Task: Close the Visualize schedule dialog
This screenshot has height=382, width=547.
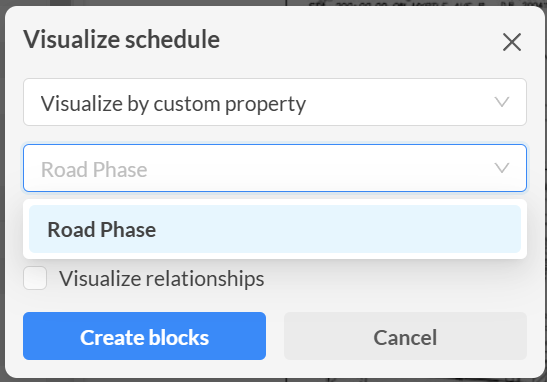Action: 512,42
